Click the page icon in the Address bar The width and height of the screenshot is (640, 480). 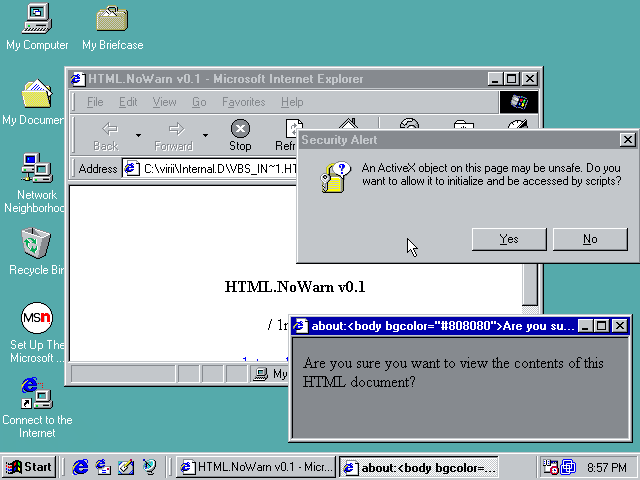pos(131,169)
